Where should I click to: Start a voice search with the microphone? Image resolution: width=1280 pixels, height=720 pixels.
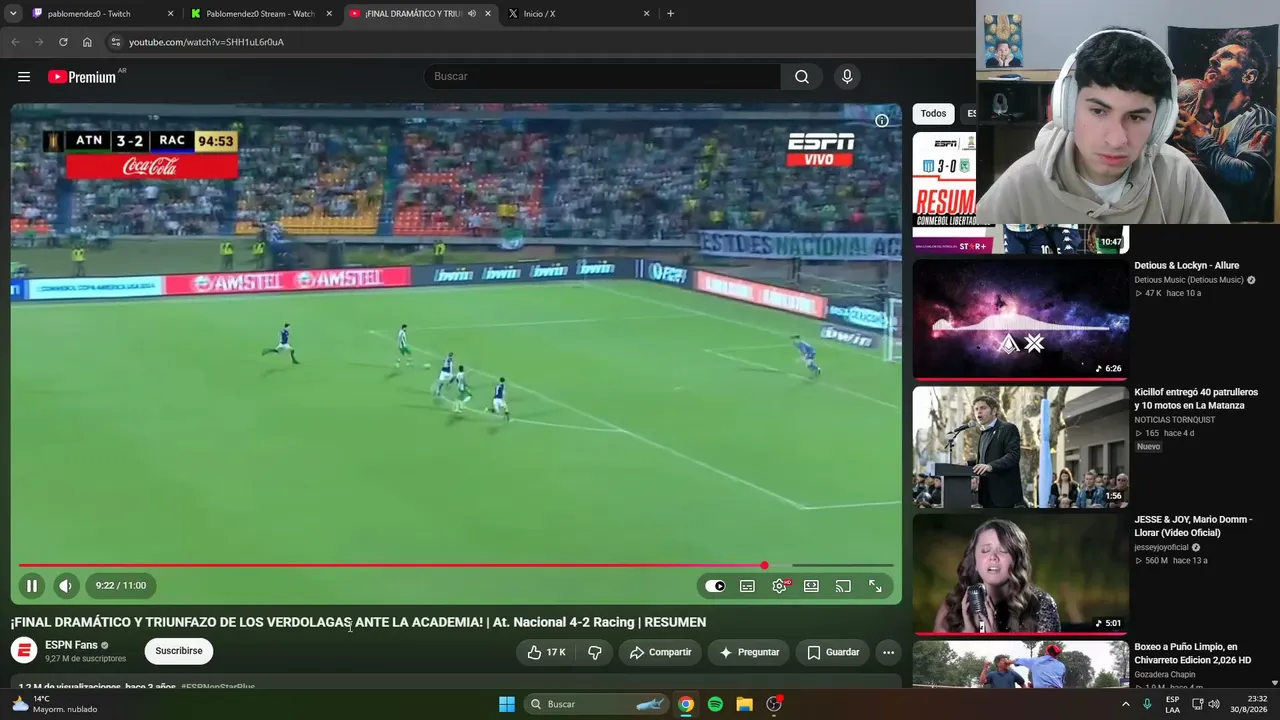[847, 77]
